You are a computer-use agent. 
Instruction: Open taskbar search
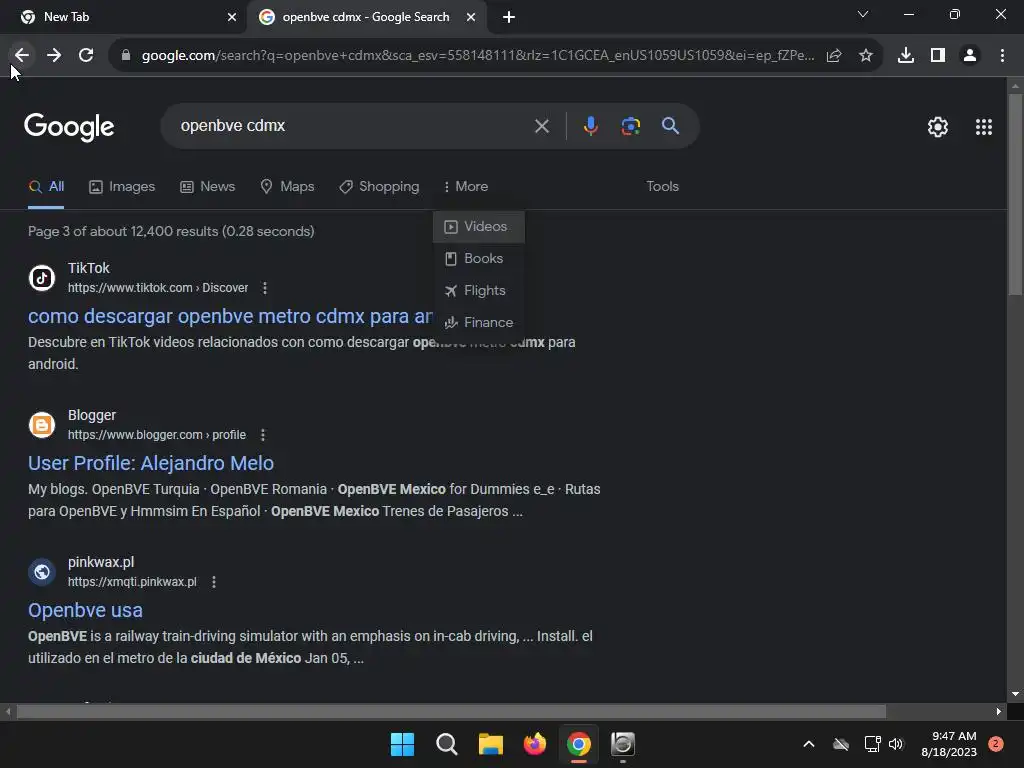tap(447, 744)
